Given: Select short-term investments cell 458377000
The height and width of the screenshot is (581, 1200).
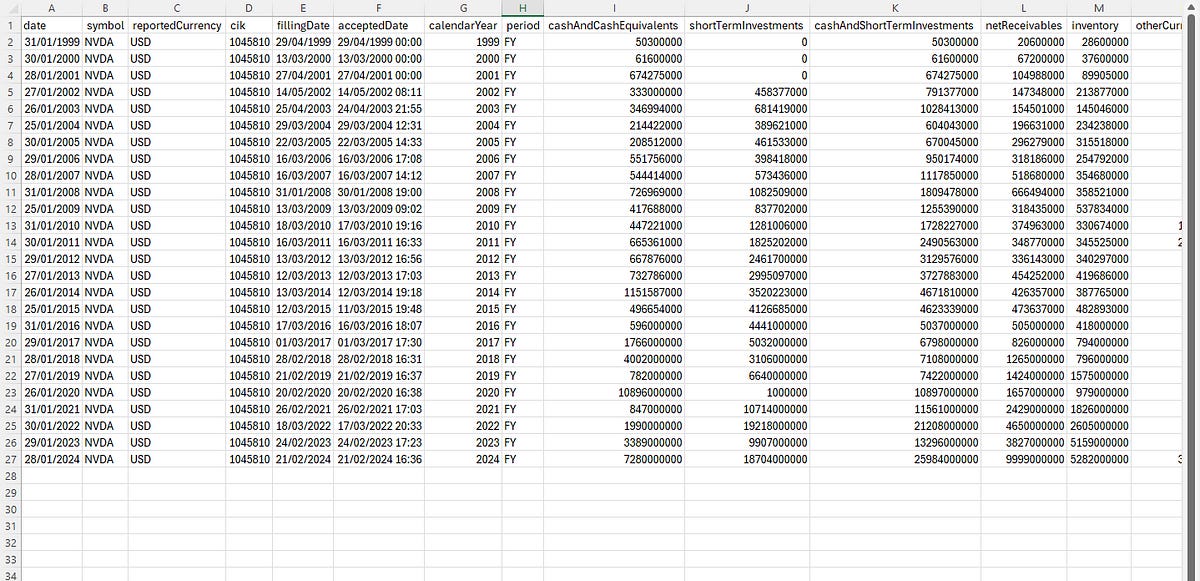Looking at the screenshot, I should coord(747,93).
